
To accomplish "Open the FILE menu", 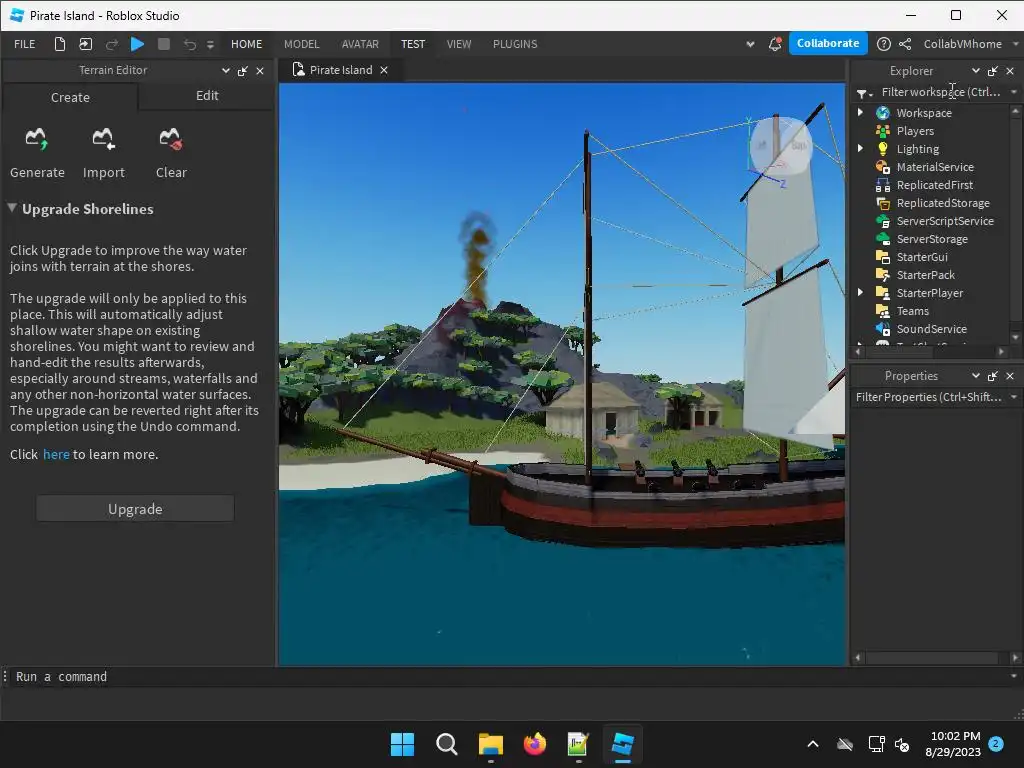I will click(25, 44).
